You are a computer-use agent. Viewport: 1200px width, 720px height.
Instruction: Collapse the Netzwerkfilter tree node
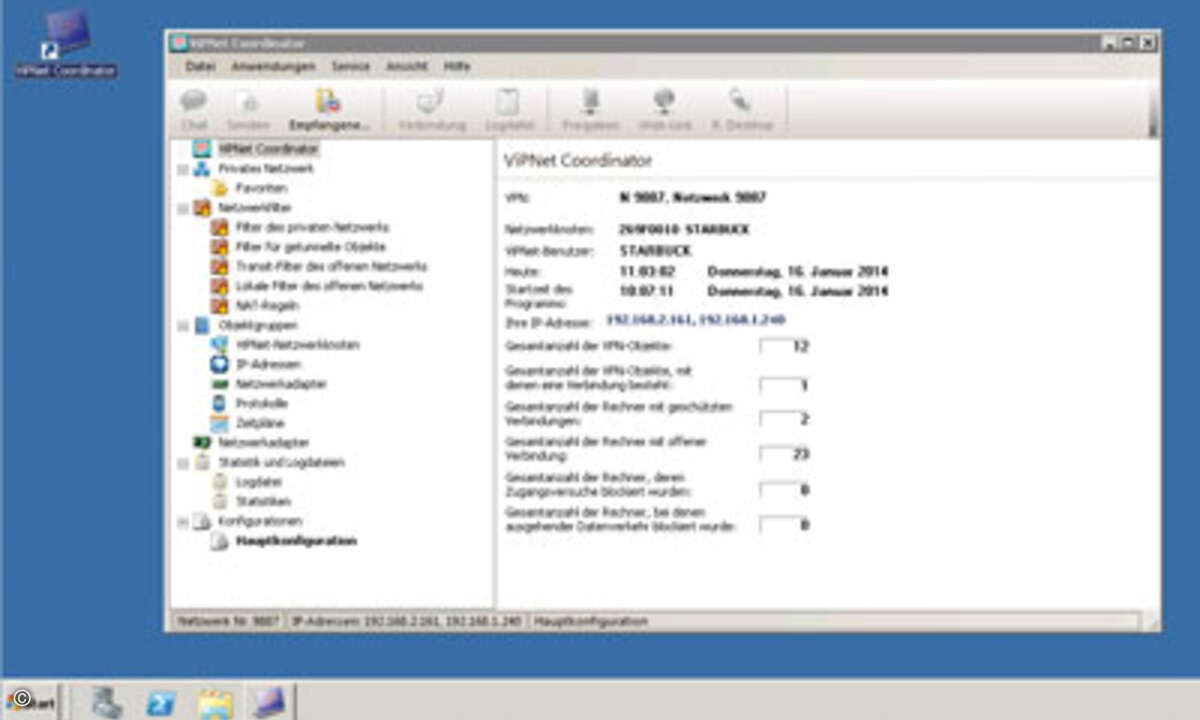[183, 208]
